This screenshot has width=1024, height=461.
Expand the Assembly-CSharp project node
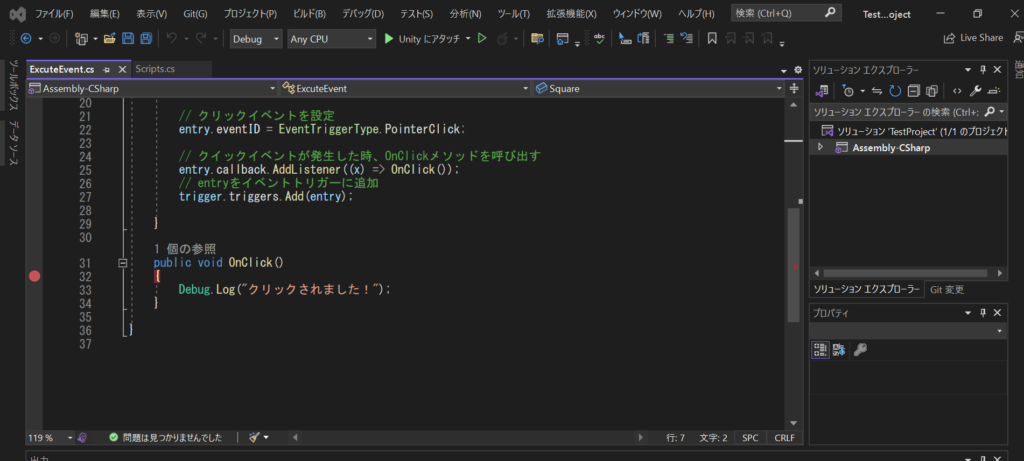(x=821, y=148)
